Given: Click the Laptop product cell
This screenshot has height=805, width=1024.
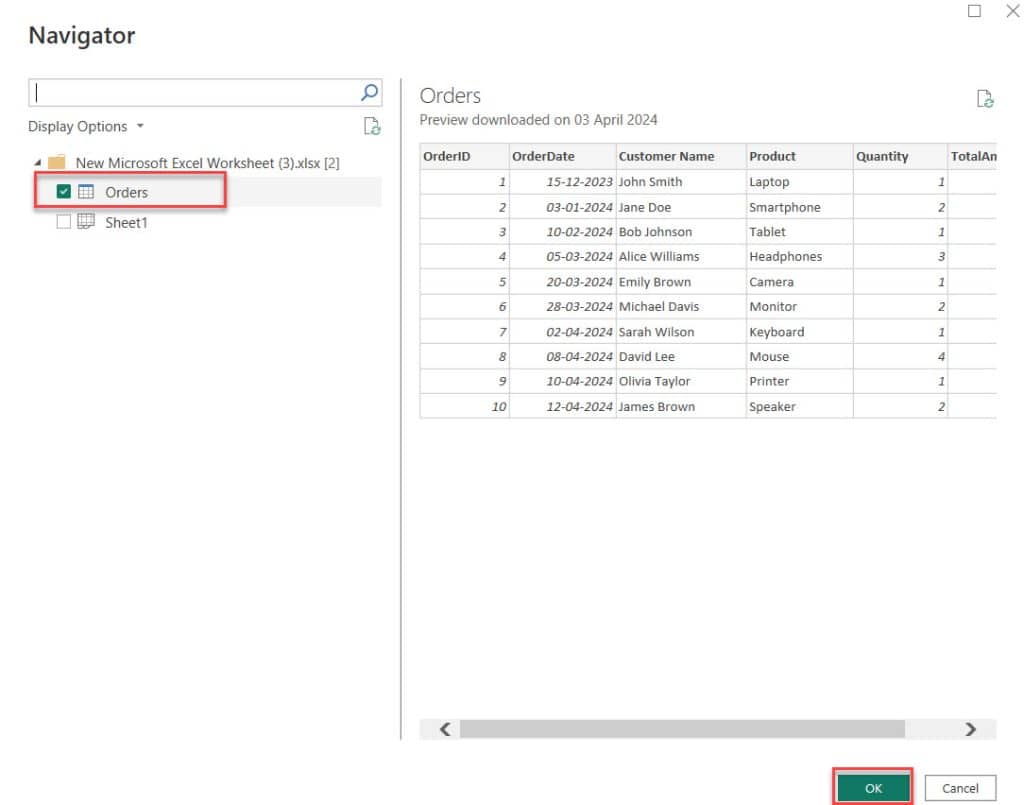Looking at the screenshot, I should [799, 182].
